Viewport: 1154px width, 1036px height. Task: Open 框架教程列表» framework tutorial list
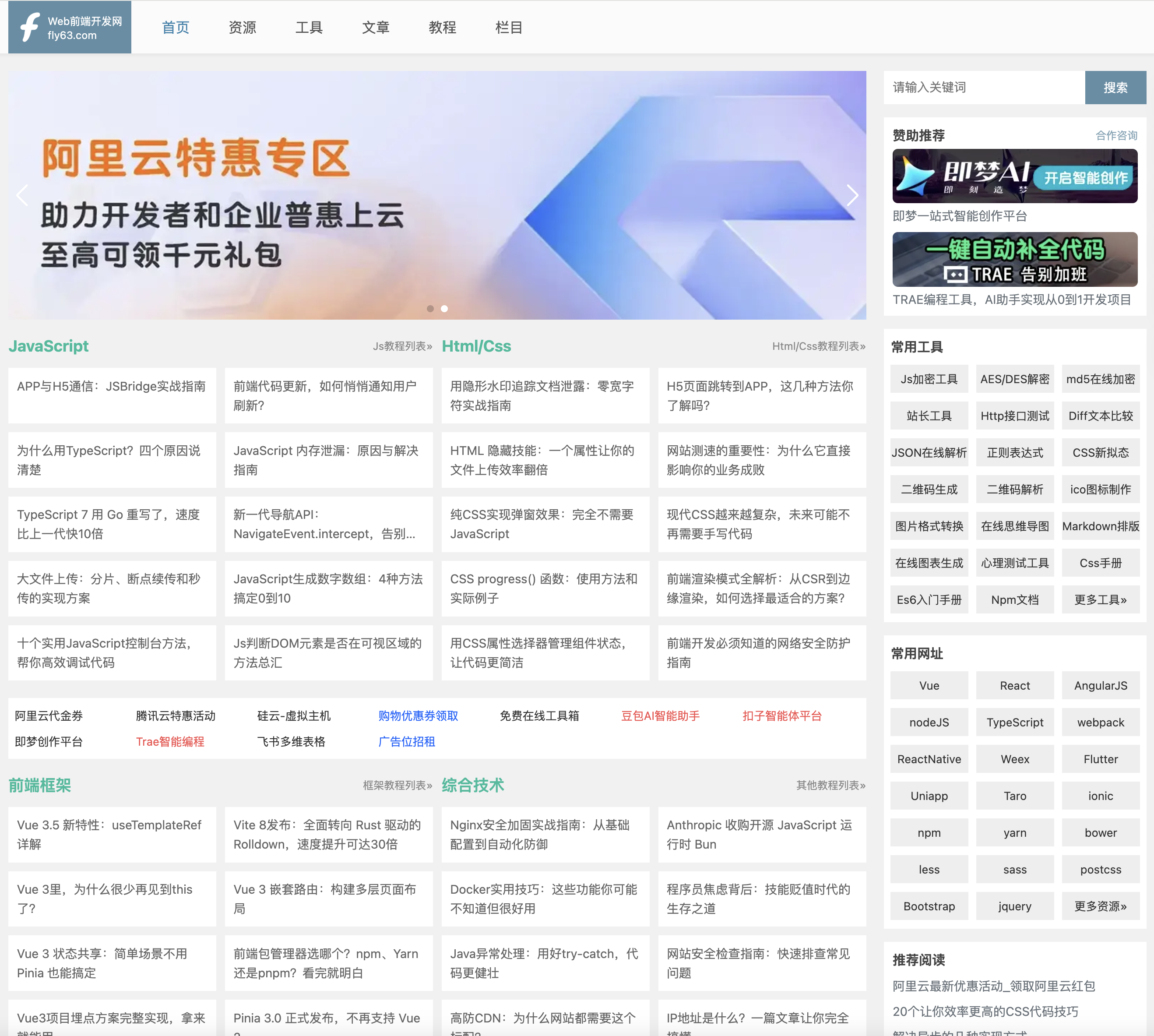click(397, 786)
